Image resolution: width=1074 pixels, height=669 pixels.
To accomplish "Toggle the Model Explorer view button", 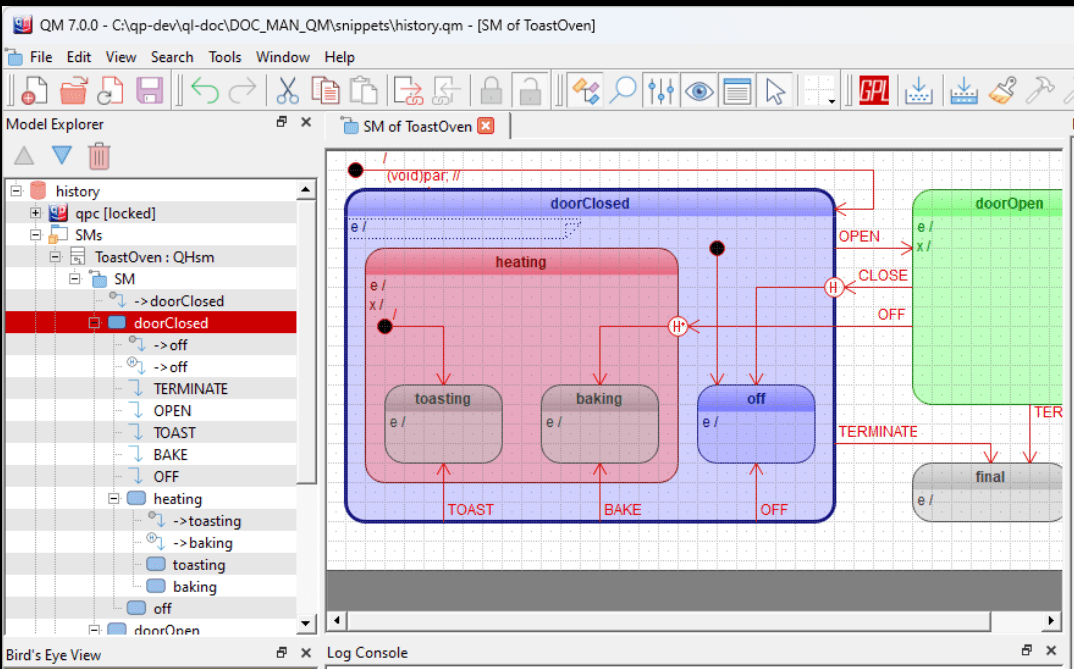I will click(586, 90).
